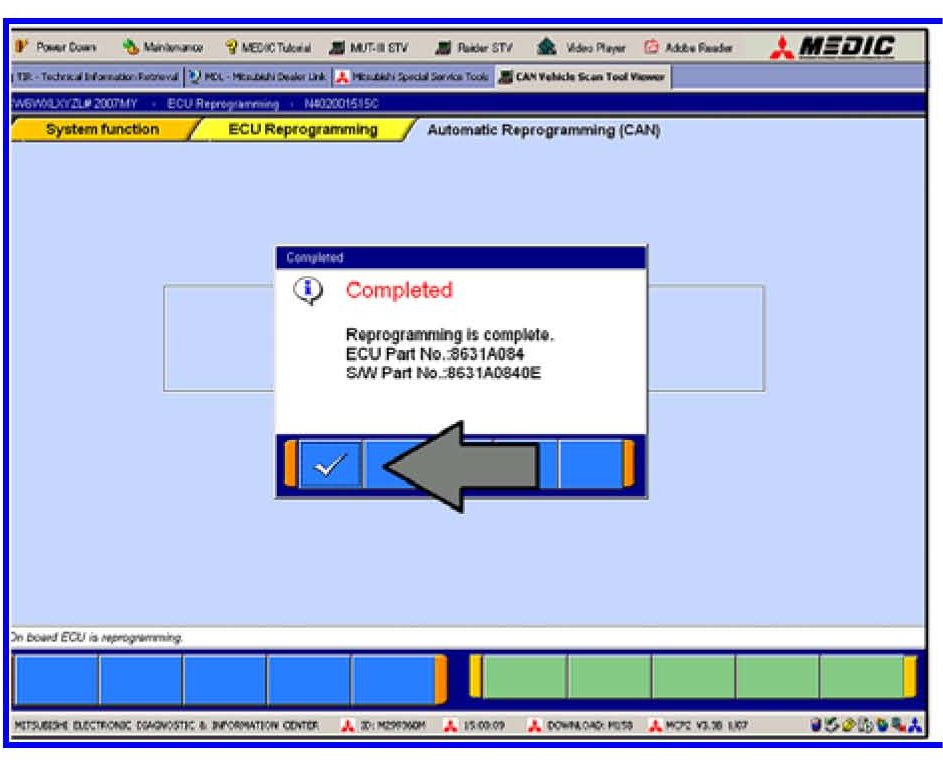Start MUT-III STV application
943x763 pixels.
coord(369,47)
